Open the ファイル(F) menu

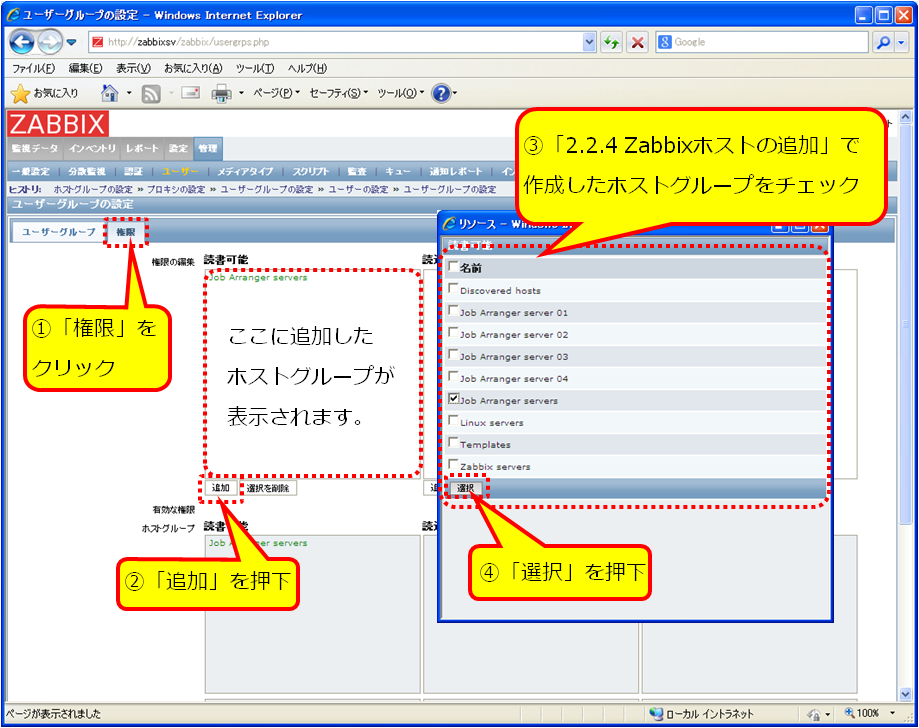33,69
